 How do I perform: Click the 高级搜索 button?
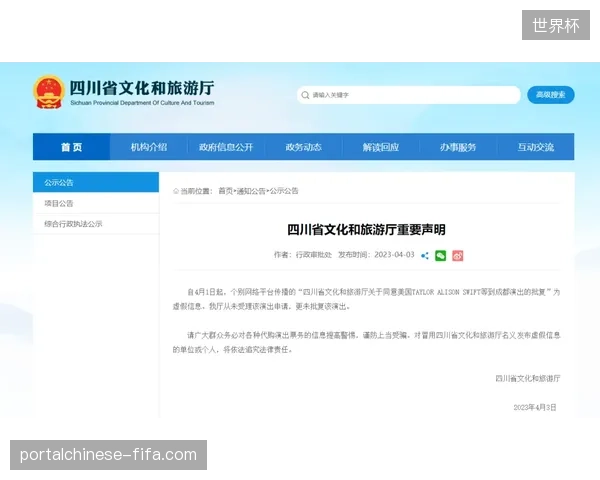point(551,95)
